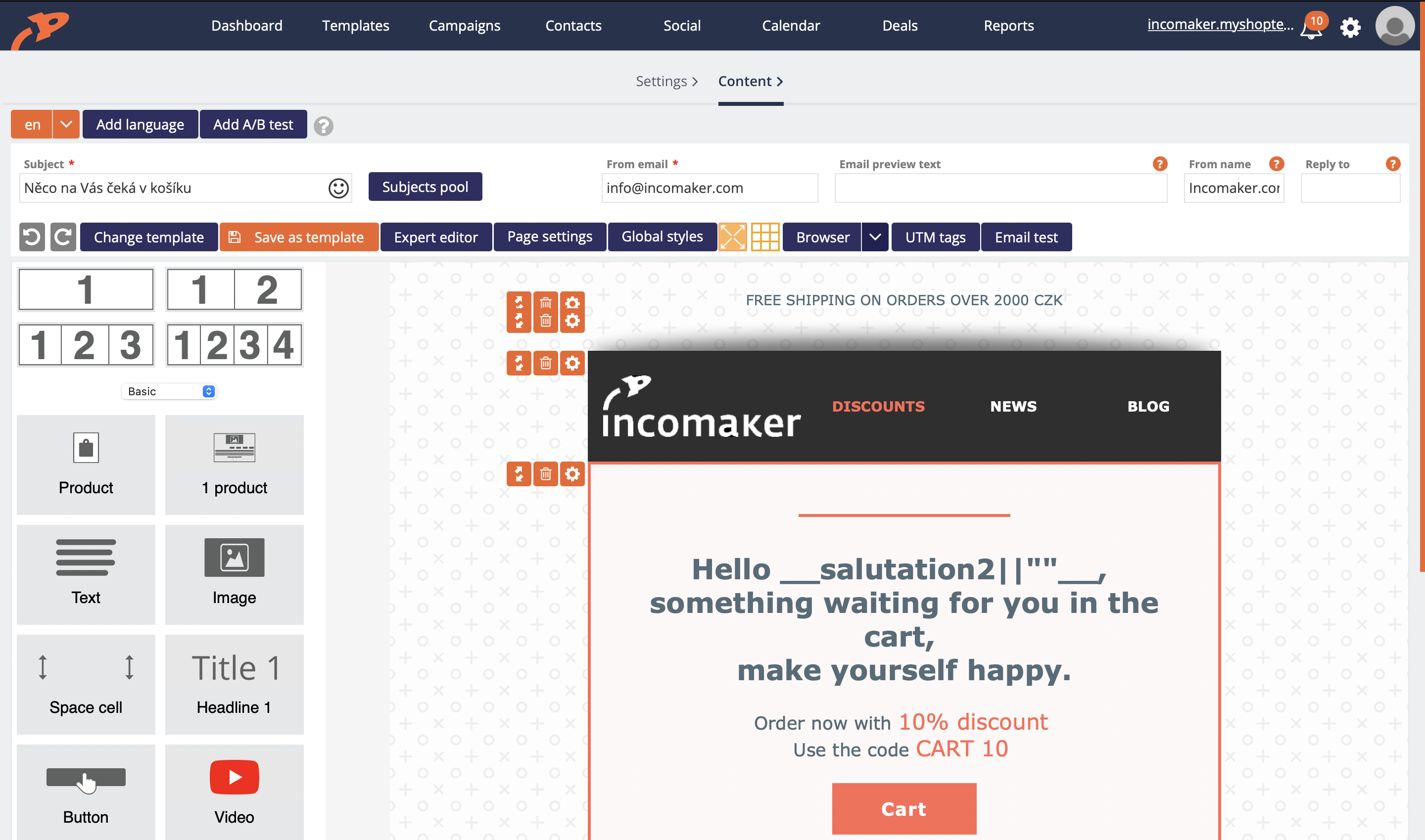Toggle the language selector en button
Screen dimensions: 1425x840
click(x=33, y=124)
